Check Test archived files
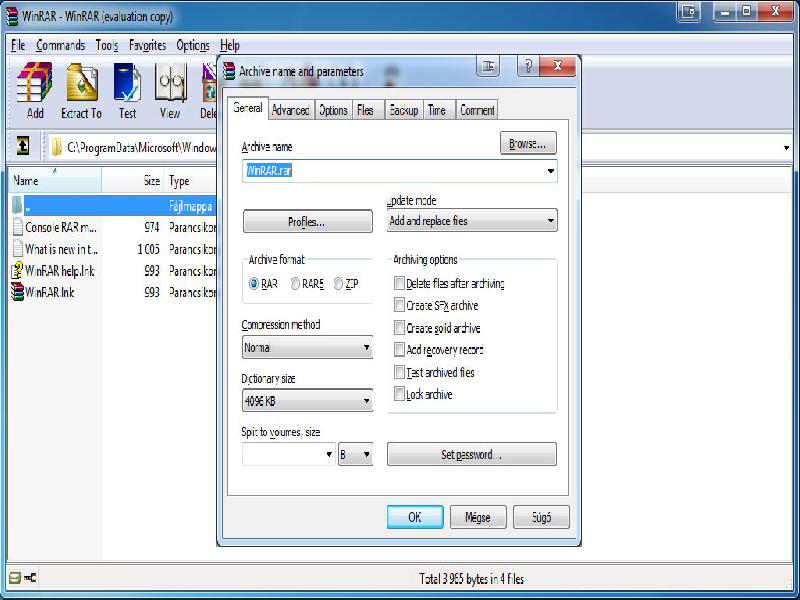Screen dimensions: 800x600 coord(399,372)
